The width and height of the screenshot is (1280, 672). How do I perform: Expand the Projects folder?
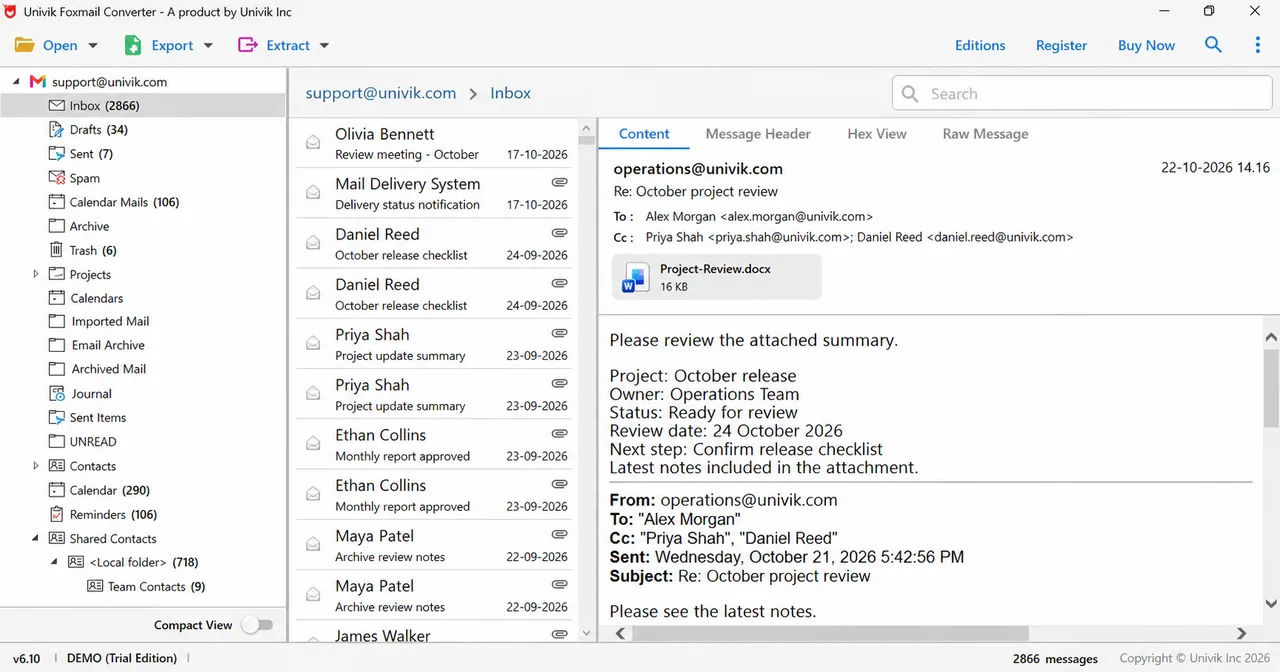pos(36,274)
